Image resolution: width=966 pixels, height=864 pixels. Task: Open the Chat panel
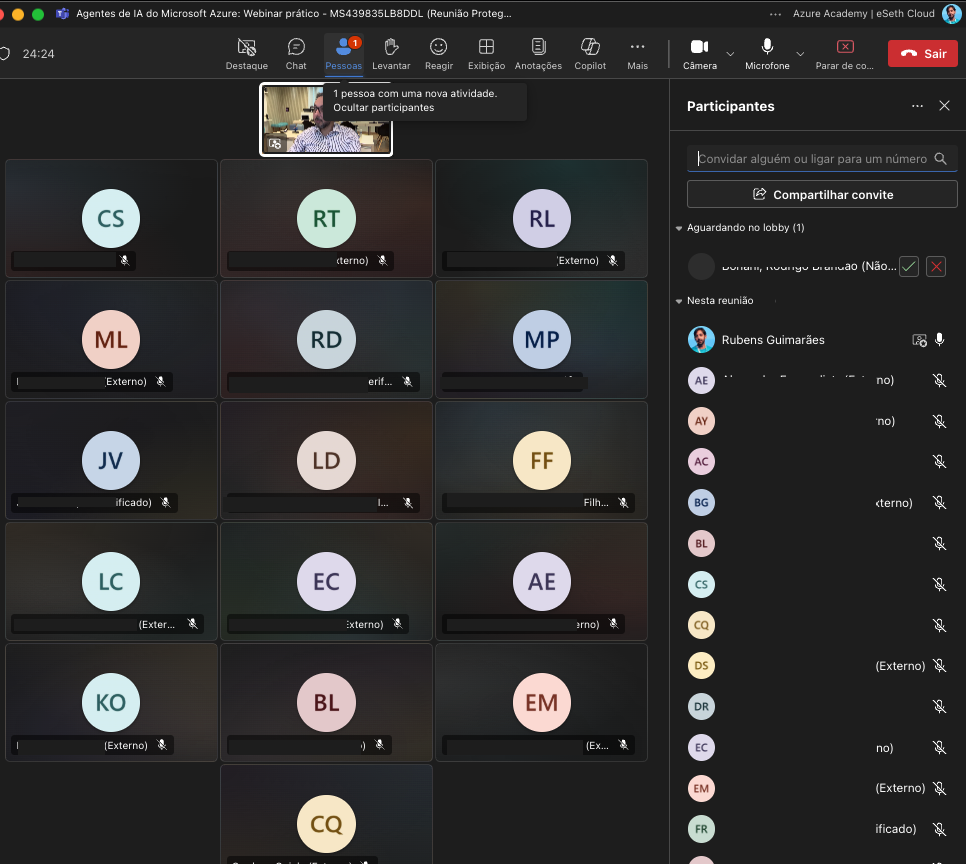pos(296,52)
